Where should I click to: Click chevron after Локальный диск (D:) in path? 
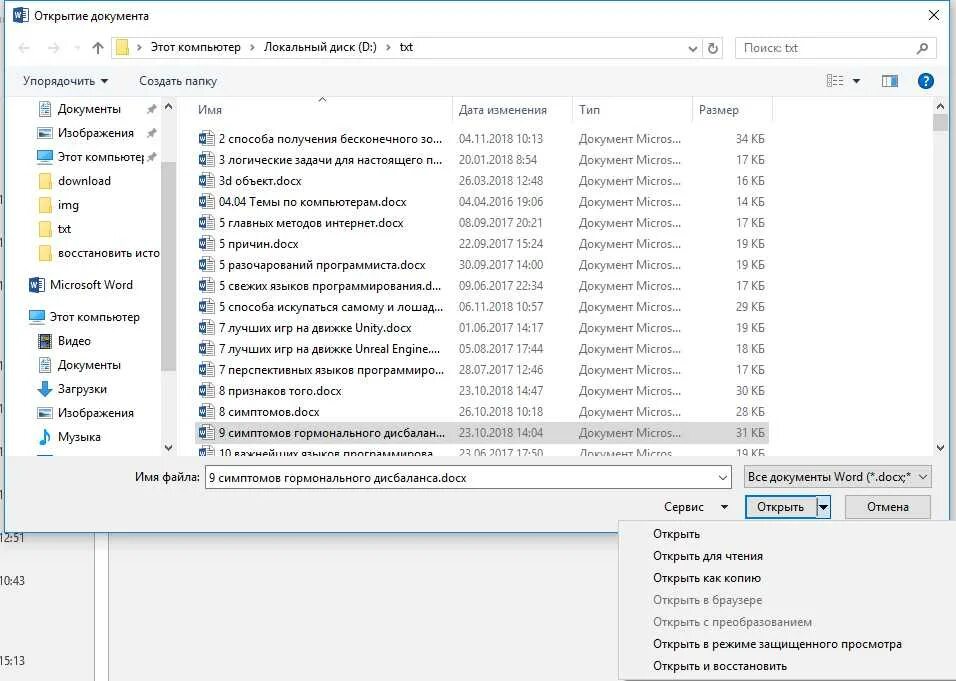(388, 48)
